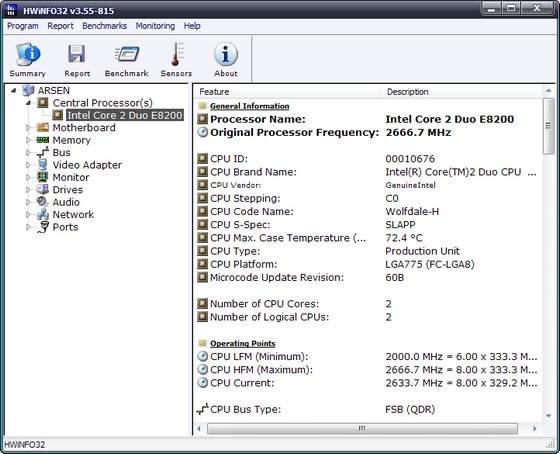
Task: Select Intel Core 2 Duo E8200 item
Action: [125, 115]
